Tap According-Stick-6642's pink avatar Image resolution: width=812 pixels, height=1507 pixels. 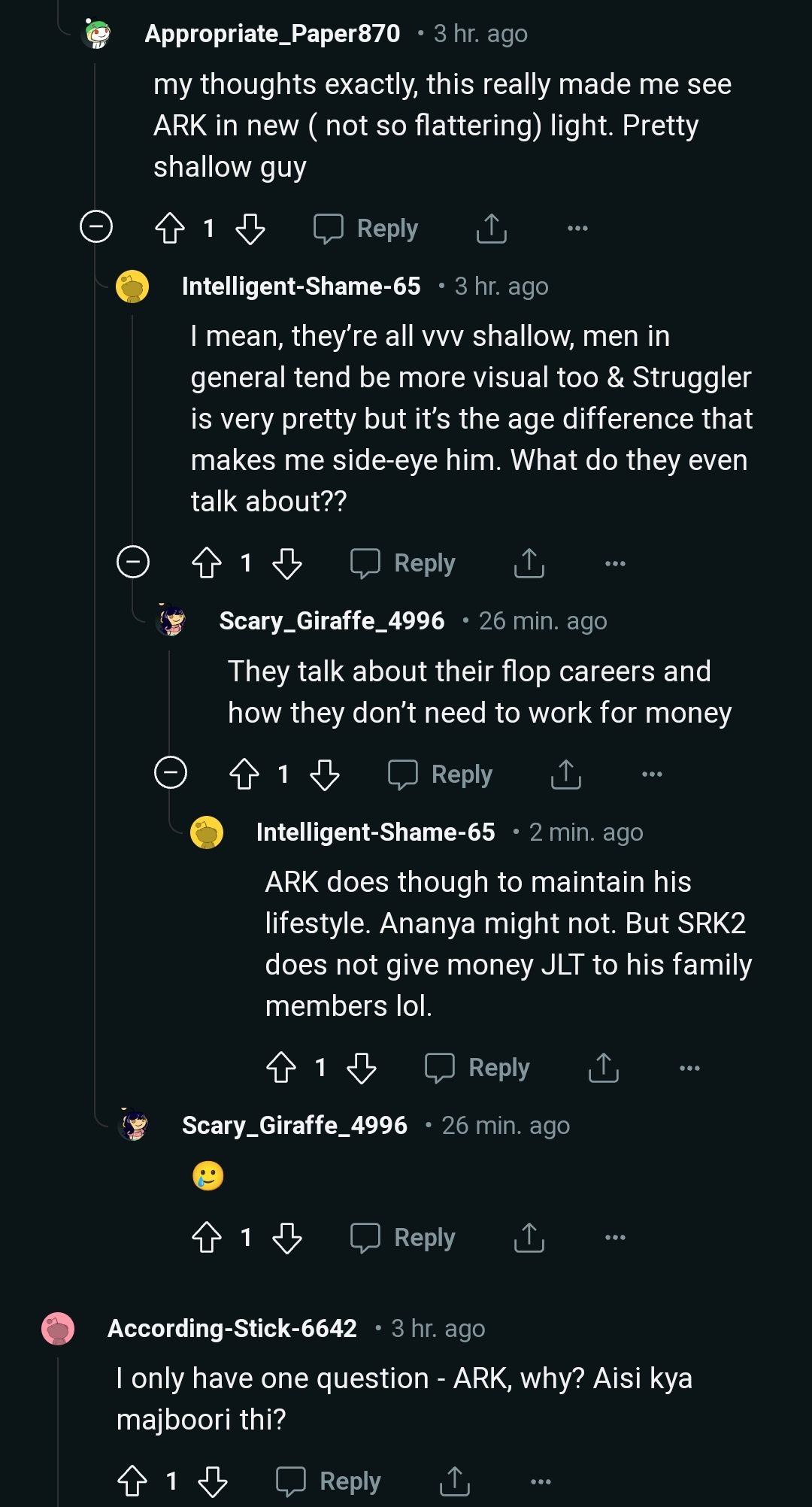tap(58, 1329)
